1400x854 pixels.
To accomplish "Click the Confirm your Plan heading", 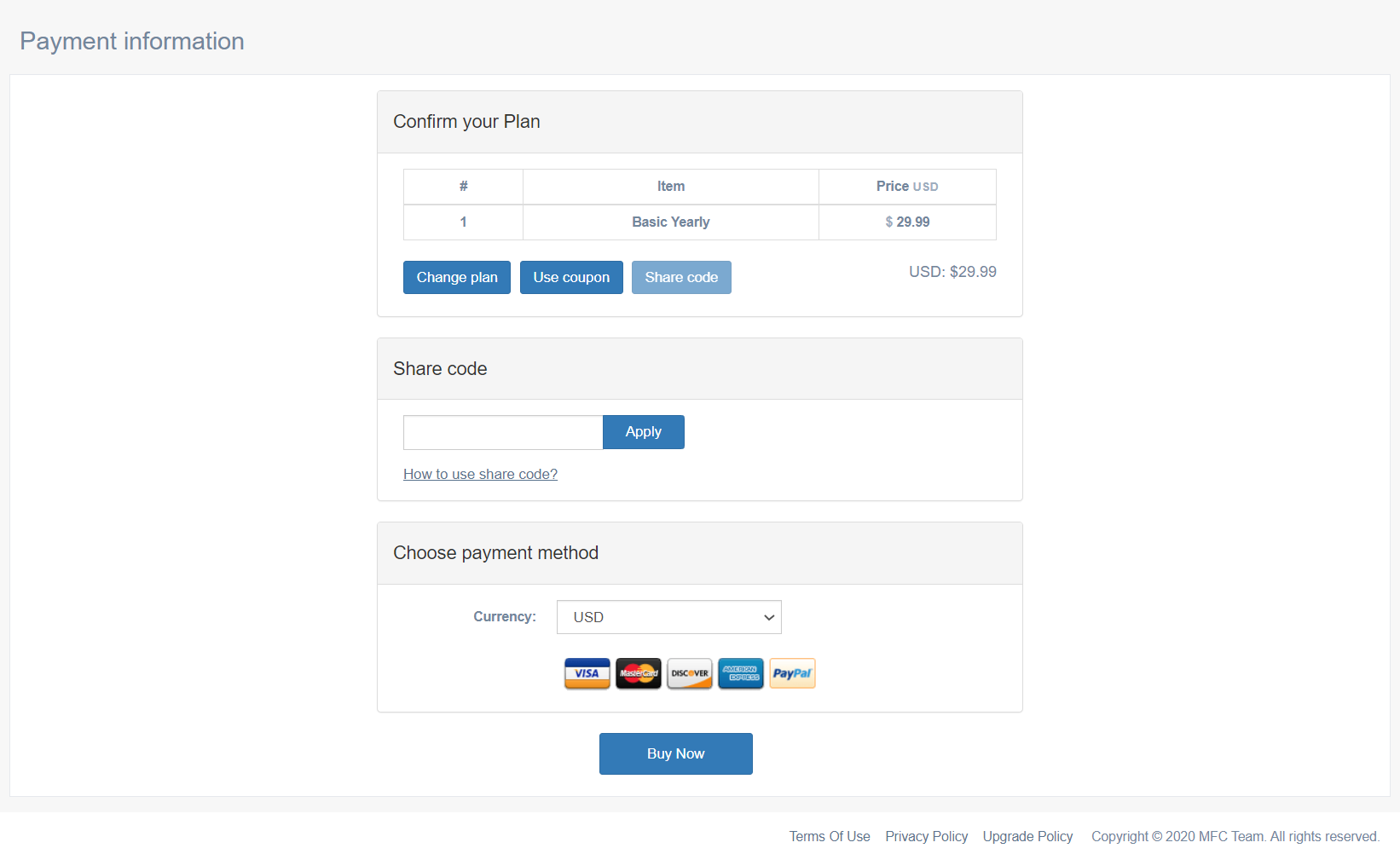I will pyautogui.click(x=466, y=122).
